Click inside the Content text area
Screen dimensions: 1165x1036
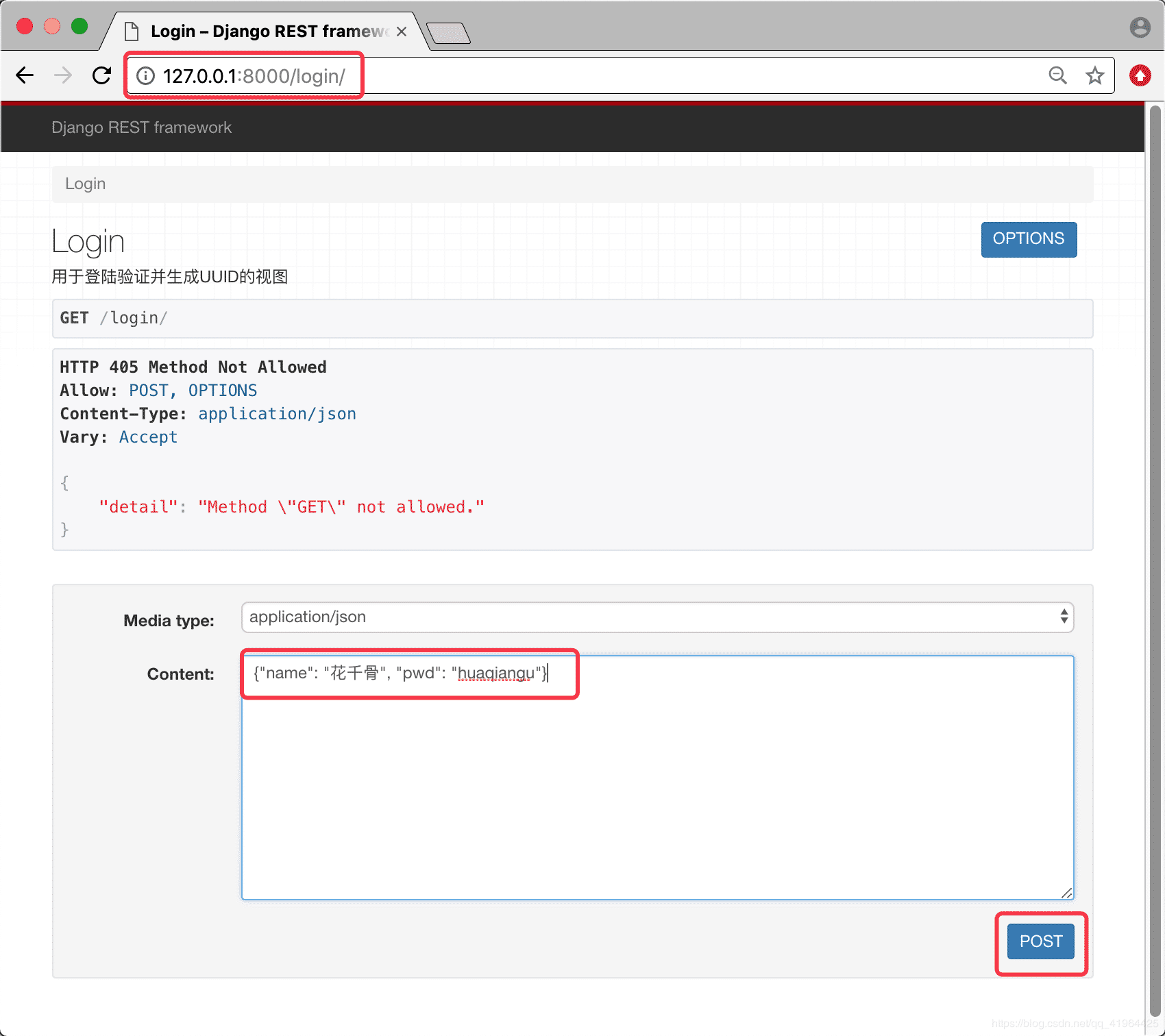[657, 777]
